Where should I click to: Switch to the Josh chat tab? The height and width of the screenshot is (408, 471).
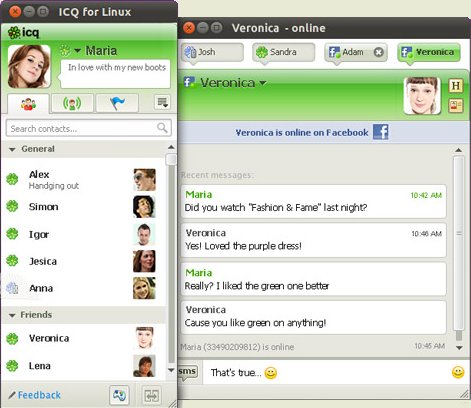pyautogui.click(x=212, y=52)
